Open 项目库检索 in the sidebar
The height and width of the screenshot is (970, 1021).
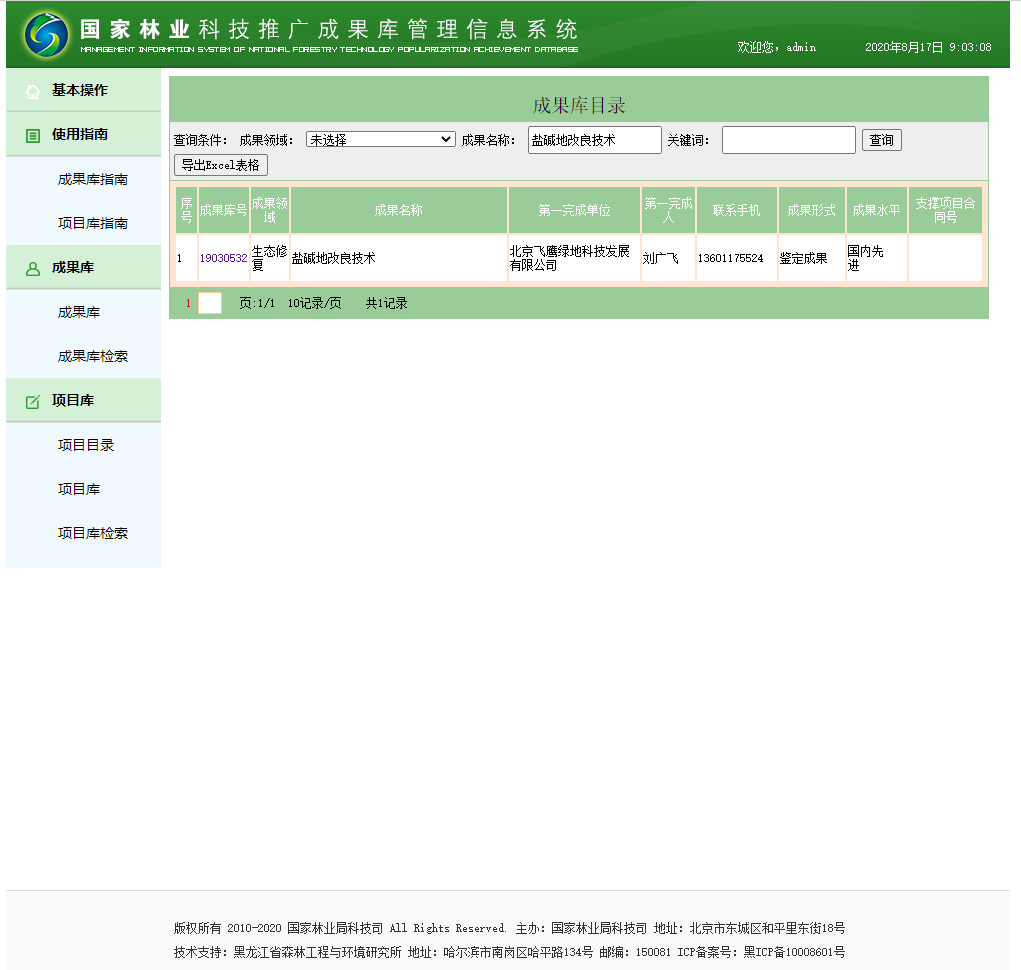pyautogui.click(x=92, y=533)
